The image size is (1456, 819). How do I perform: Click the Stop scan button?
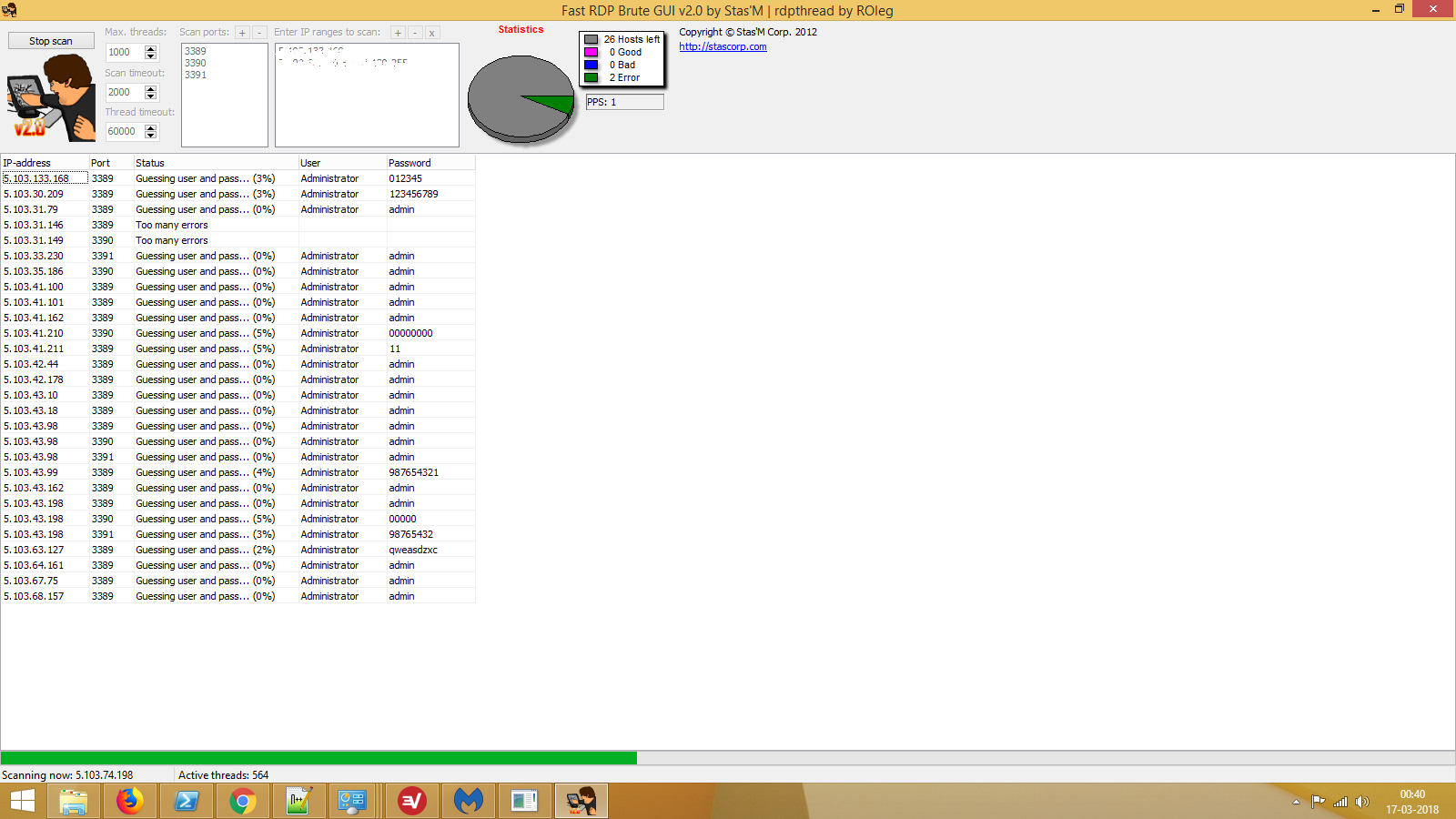click(x=51, y=41)
